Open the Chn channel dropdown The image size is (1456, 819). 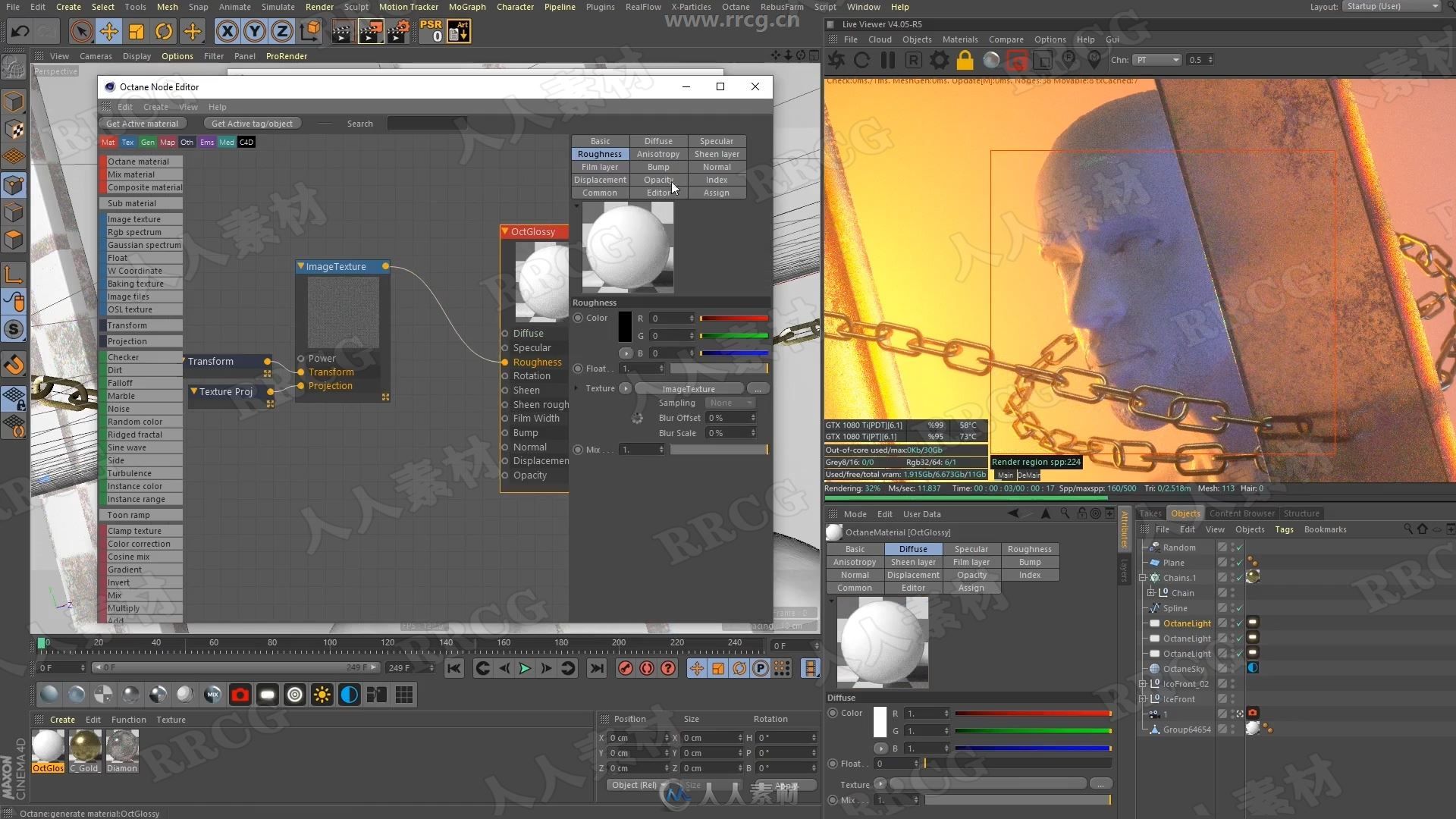1157,60
